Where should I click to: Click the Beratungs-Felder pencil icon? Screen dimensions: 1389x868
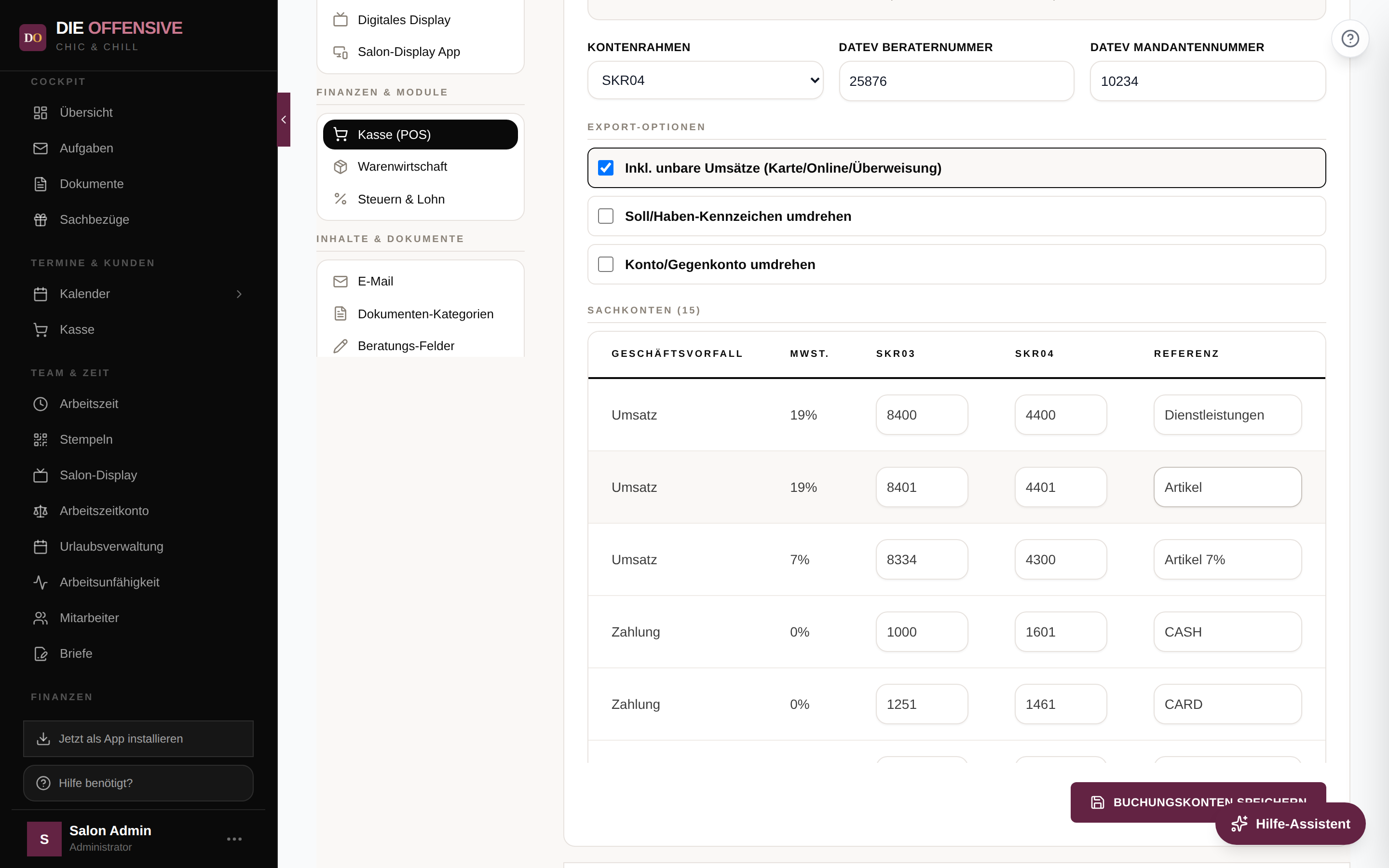tap(340, 346)
